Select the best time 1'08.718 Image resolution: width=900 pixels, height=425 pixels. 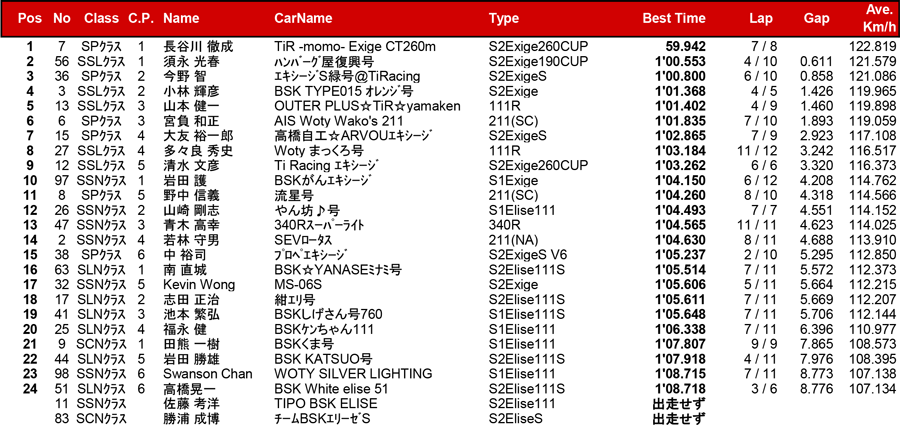point(679,388)
